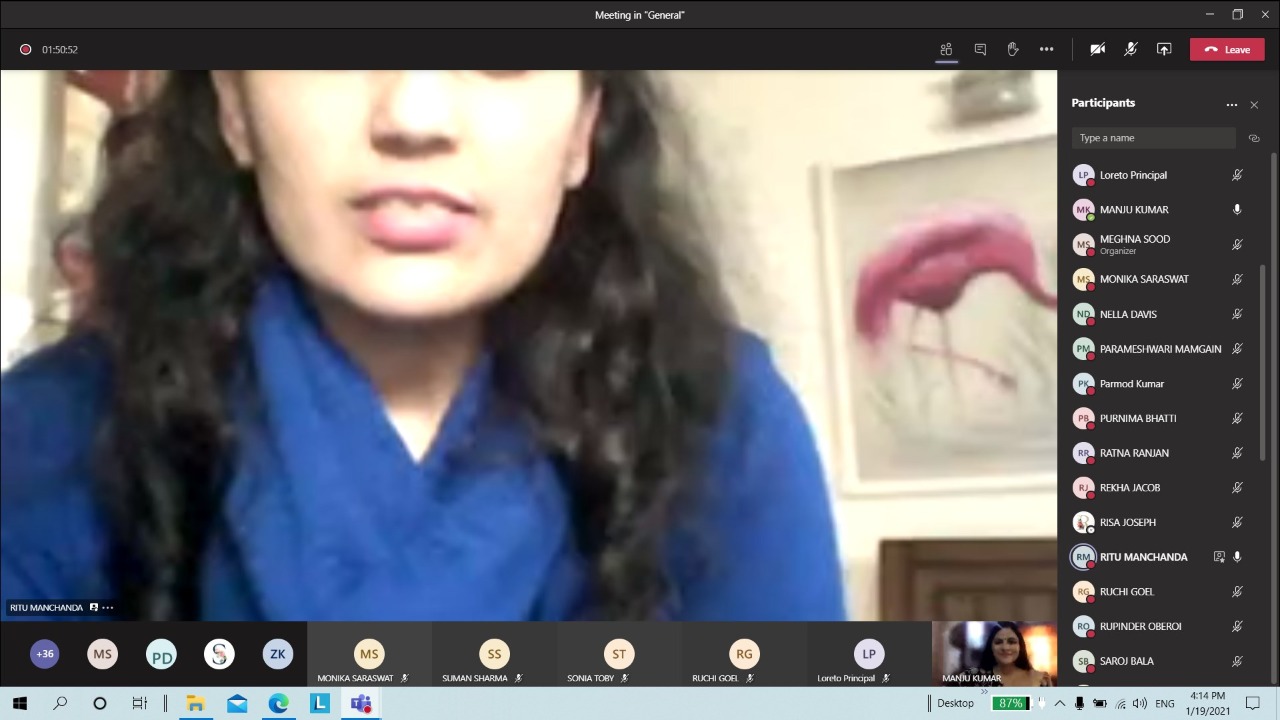Raise your hand in the meeting
The height and width of the screenshot is (720, 1280).
[1013, 49]
